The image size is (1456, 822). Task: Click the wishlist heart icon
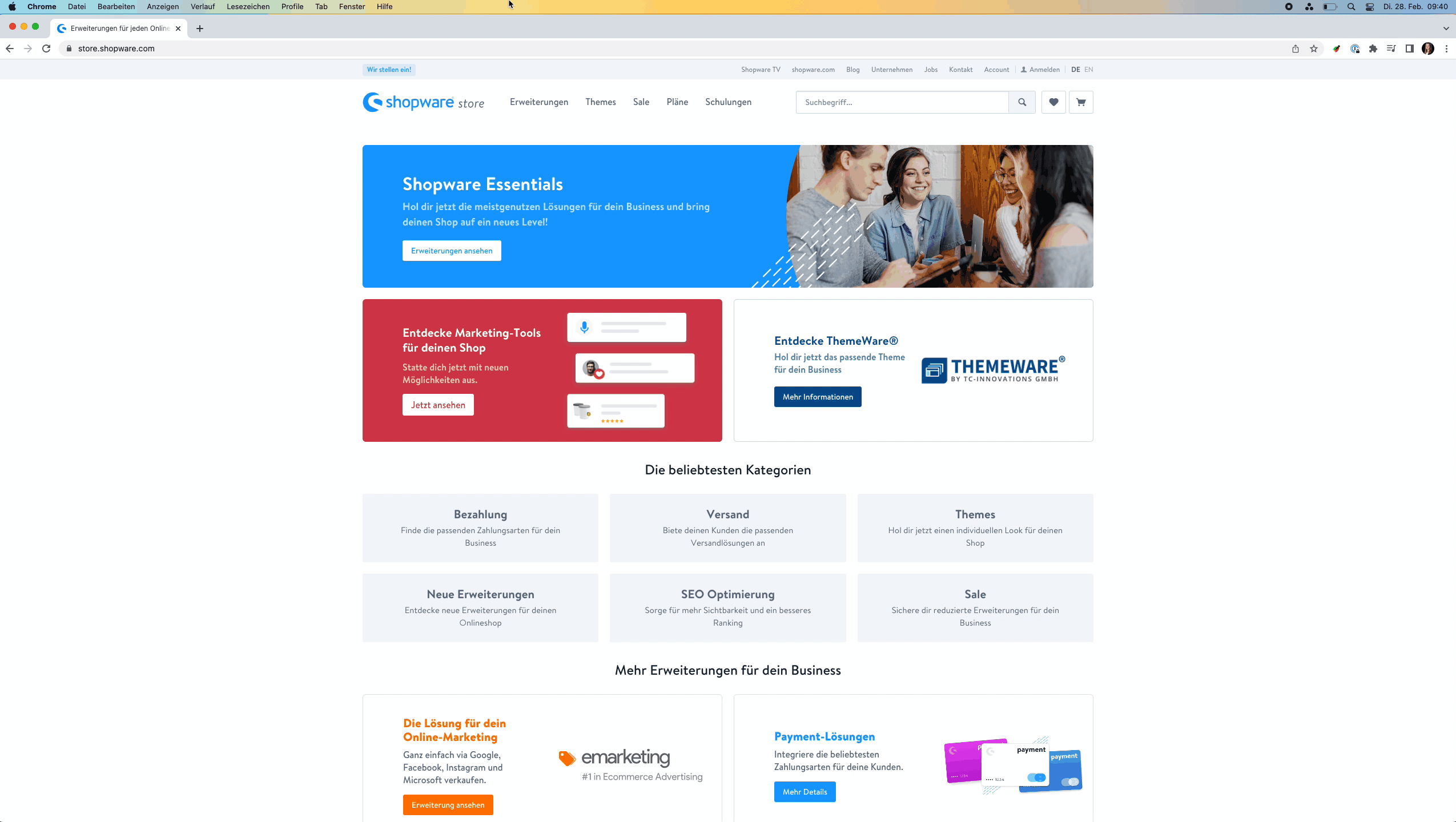point(1054,102)
